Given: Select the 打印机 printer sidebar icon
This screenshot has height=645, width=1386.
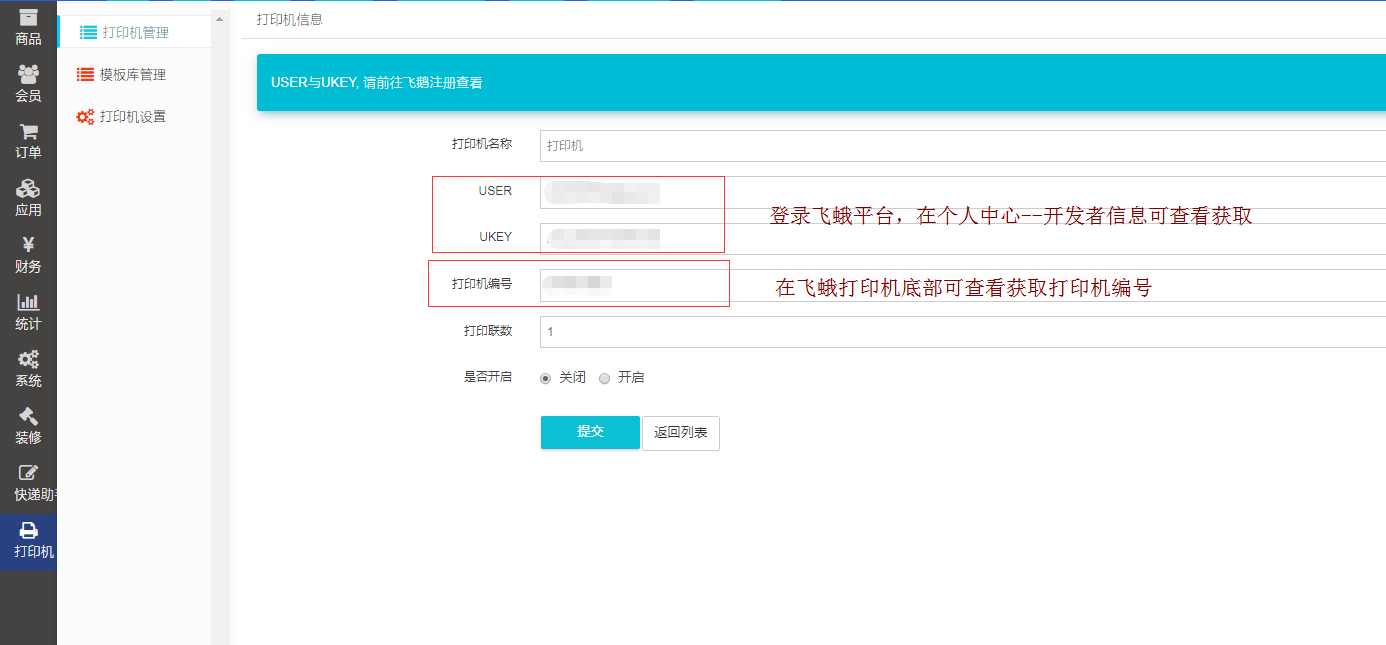Looking at the screenshot, I should 28,530.
